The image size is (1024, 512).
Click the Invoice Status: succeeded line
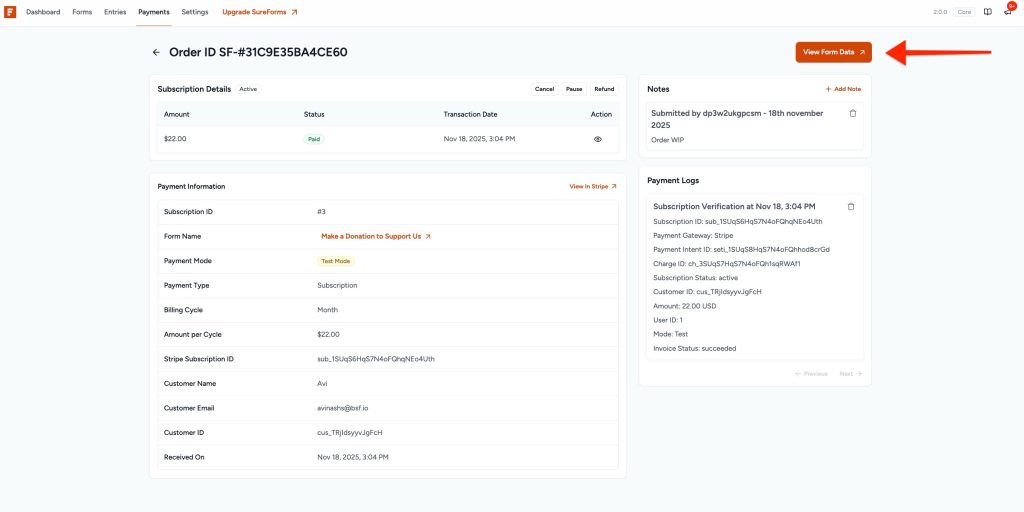[695, 349]
